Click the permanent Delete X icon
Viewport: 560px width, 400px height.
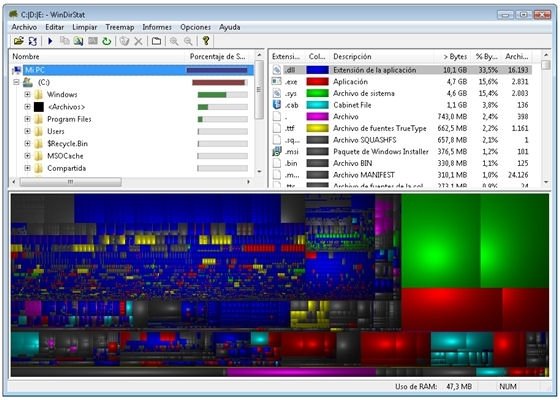(x=138, y=41)
